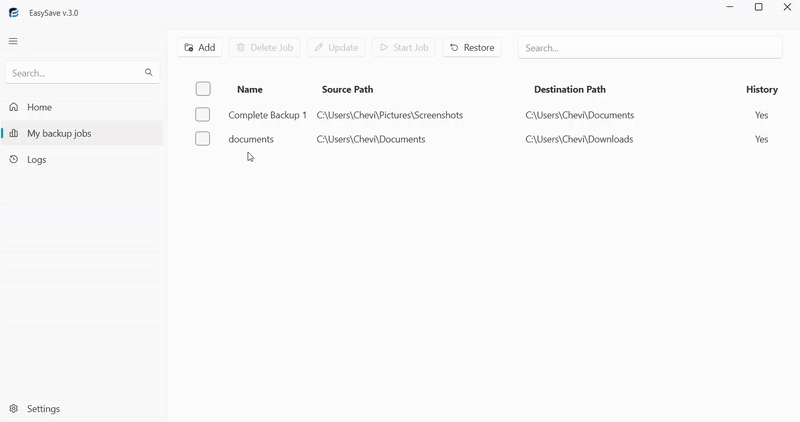800x422 pixels.
Task: Click the Update pencil icon
Action: [x=319, y=47]
